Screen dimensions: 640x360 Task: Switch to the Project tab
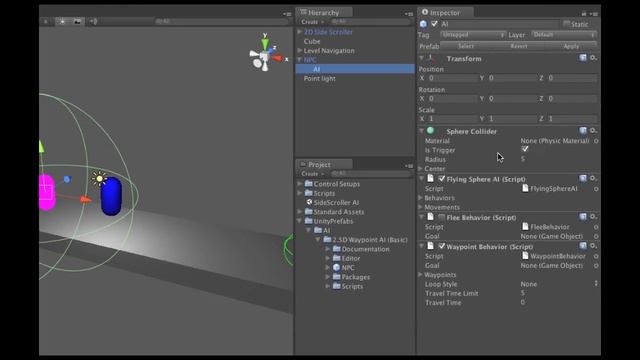pos(324,164)
